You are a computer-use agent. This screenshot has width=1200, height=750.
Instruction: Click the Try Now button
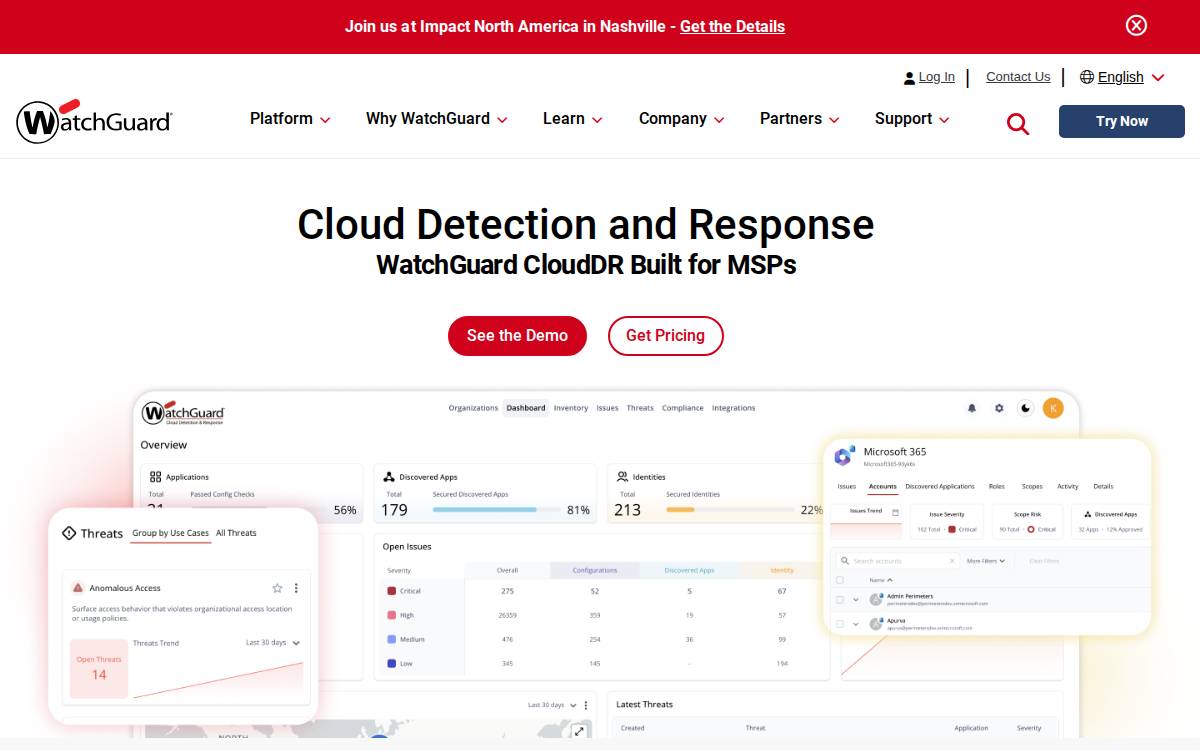click(x=1122, y=121)
